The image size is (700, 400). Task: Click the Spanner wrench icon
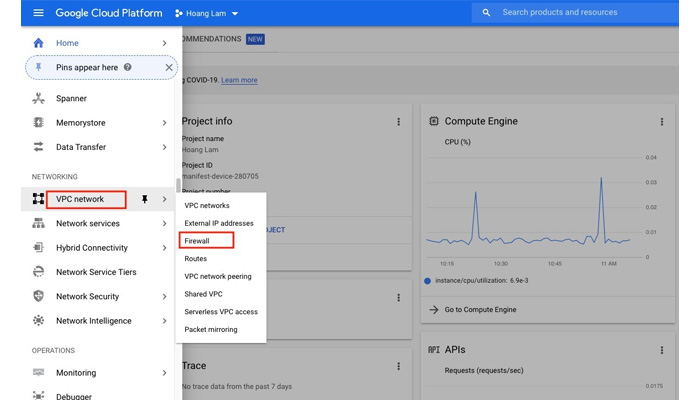coord(38,98)
